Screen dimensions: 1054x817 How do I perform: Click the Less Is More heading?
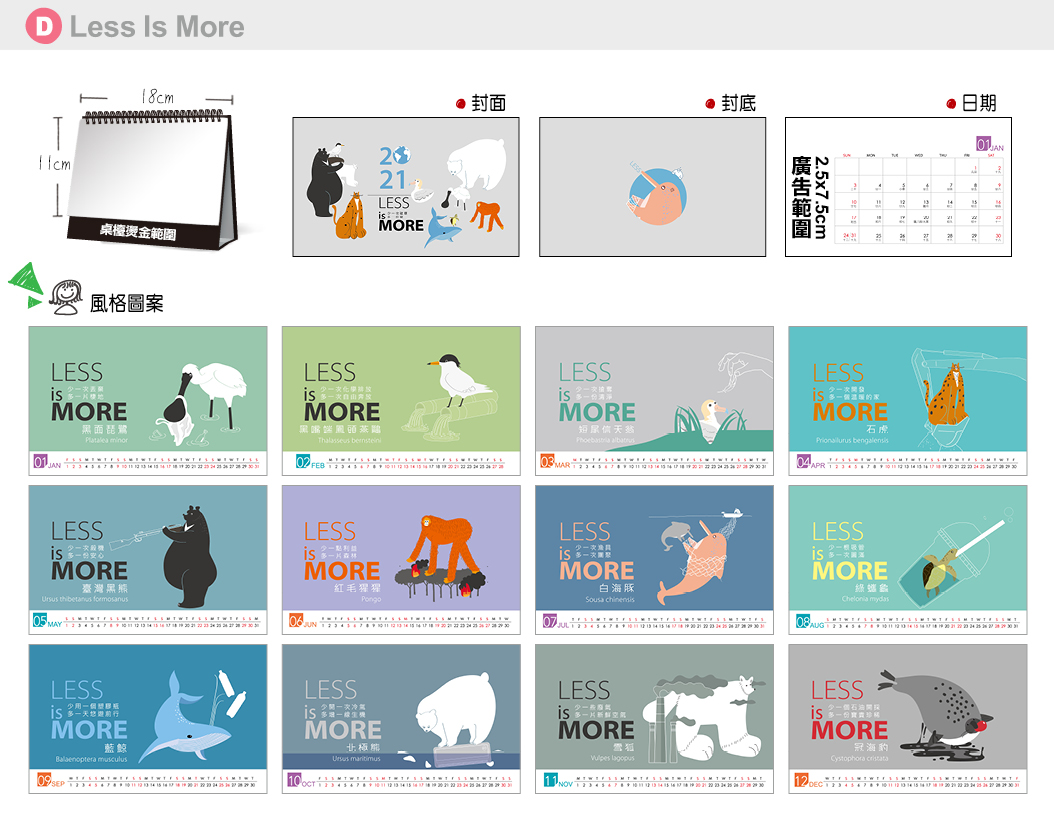[x=157, y=27]
